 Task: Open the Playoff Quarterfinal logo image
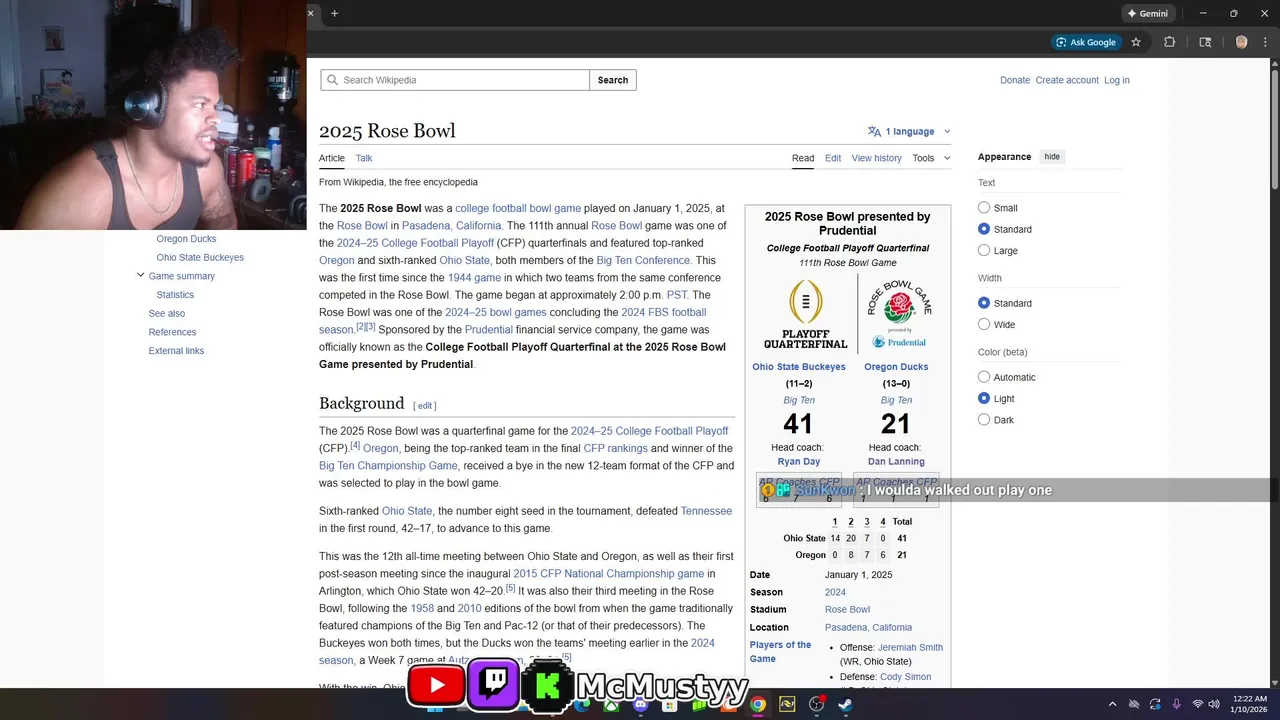point(805,313)
